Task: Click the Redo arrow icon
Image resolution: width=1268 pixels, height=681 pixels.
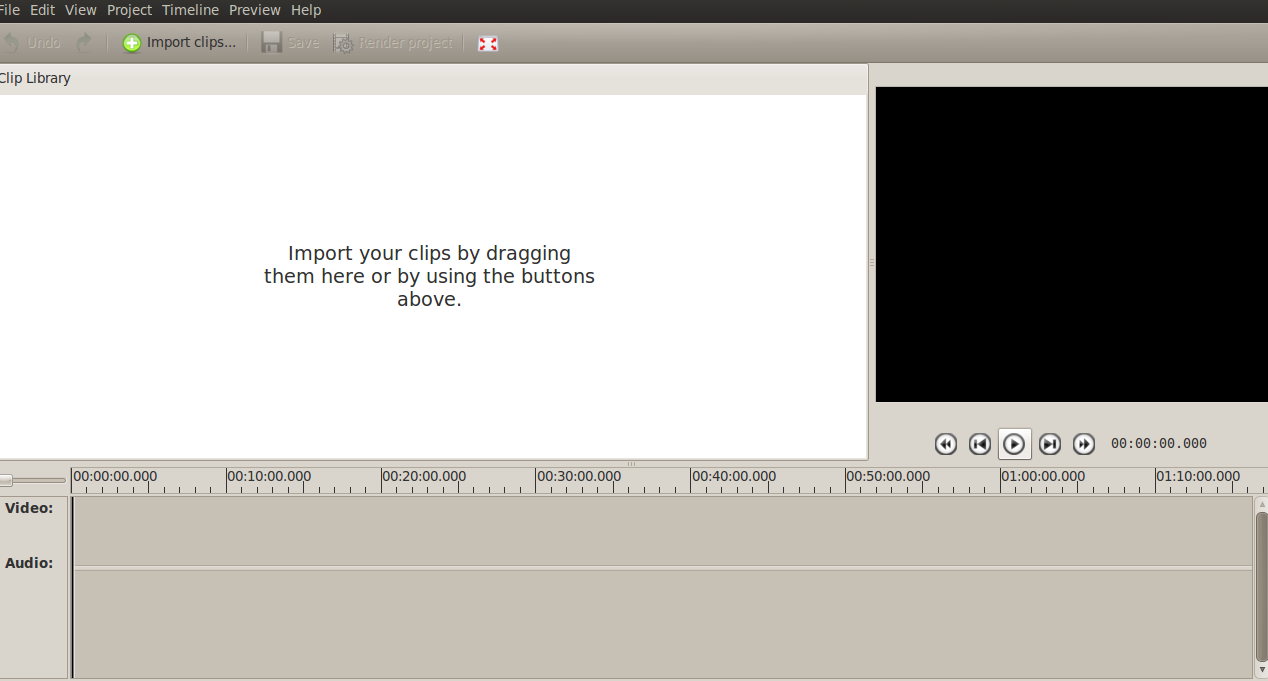Action: (84, 43)
